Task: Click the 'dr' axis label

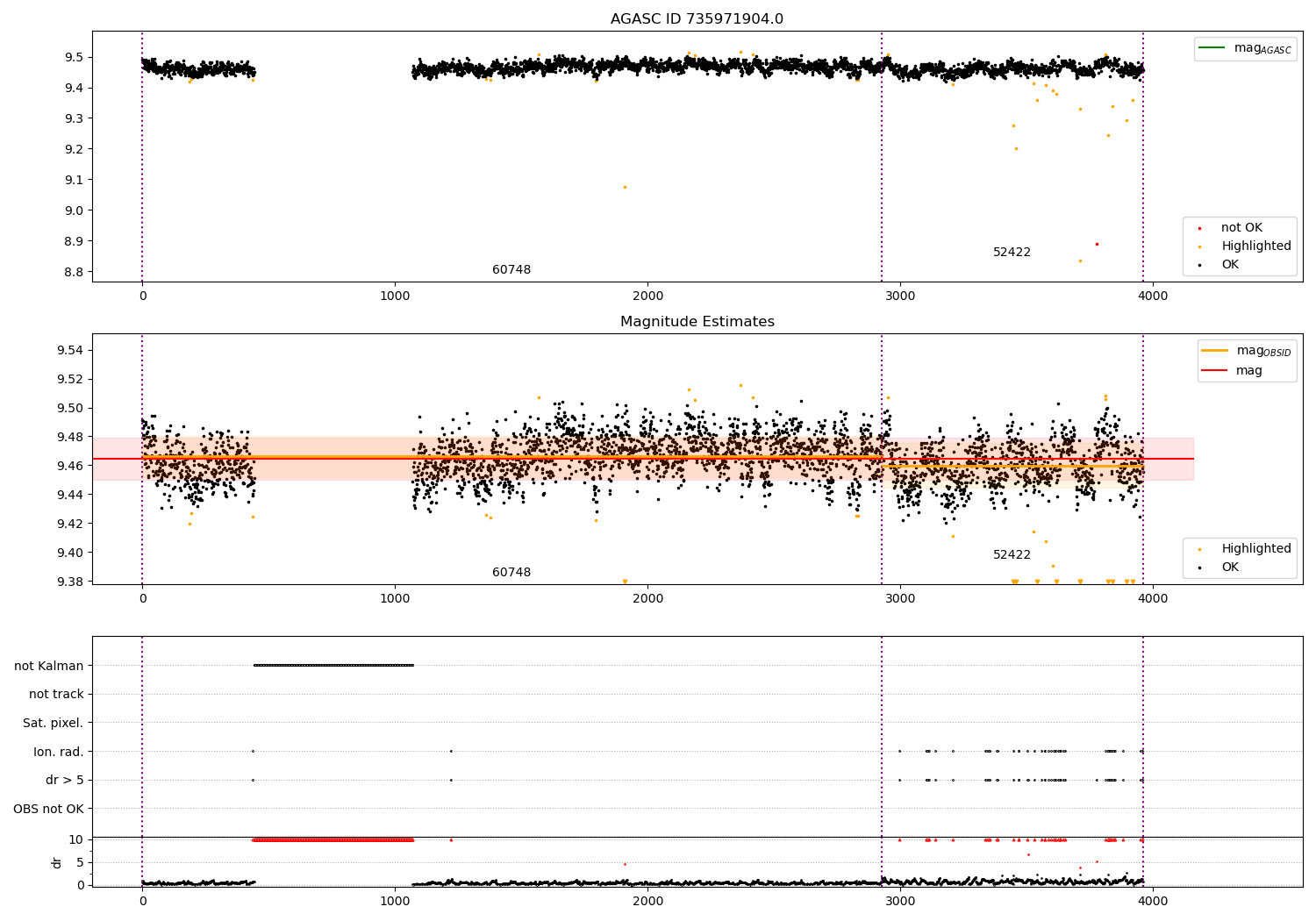Action: tap(57, 862)
